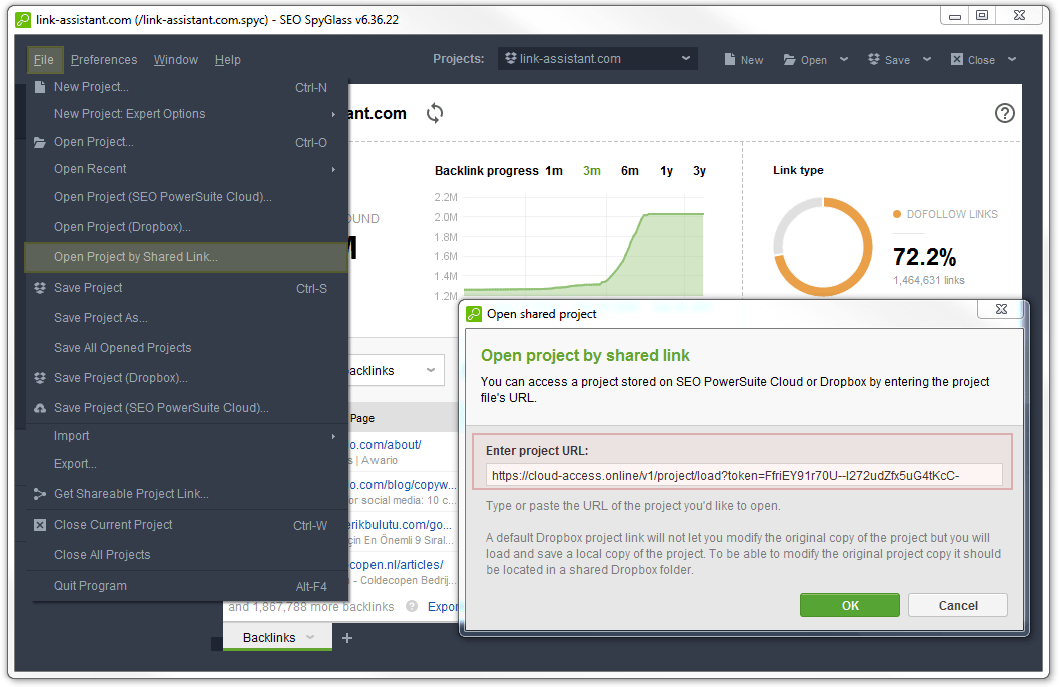Image resolution: width=1060 pixels, height=687 pixels.
Task: Click the orange DOFOLLOW LINKS legend dot
Action: pos(897,214)
